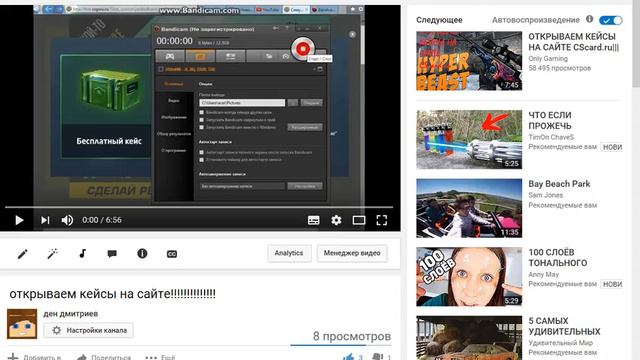Play the YouTube video
Screen dimensions: 640x360
coord(19,220)
